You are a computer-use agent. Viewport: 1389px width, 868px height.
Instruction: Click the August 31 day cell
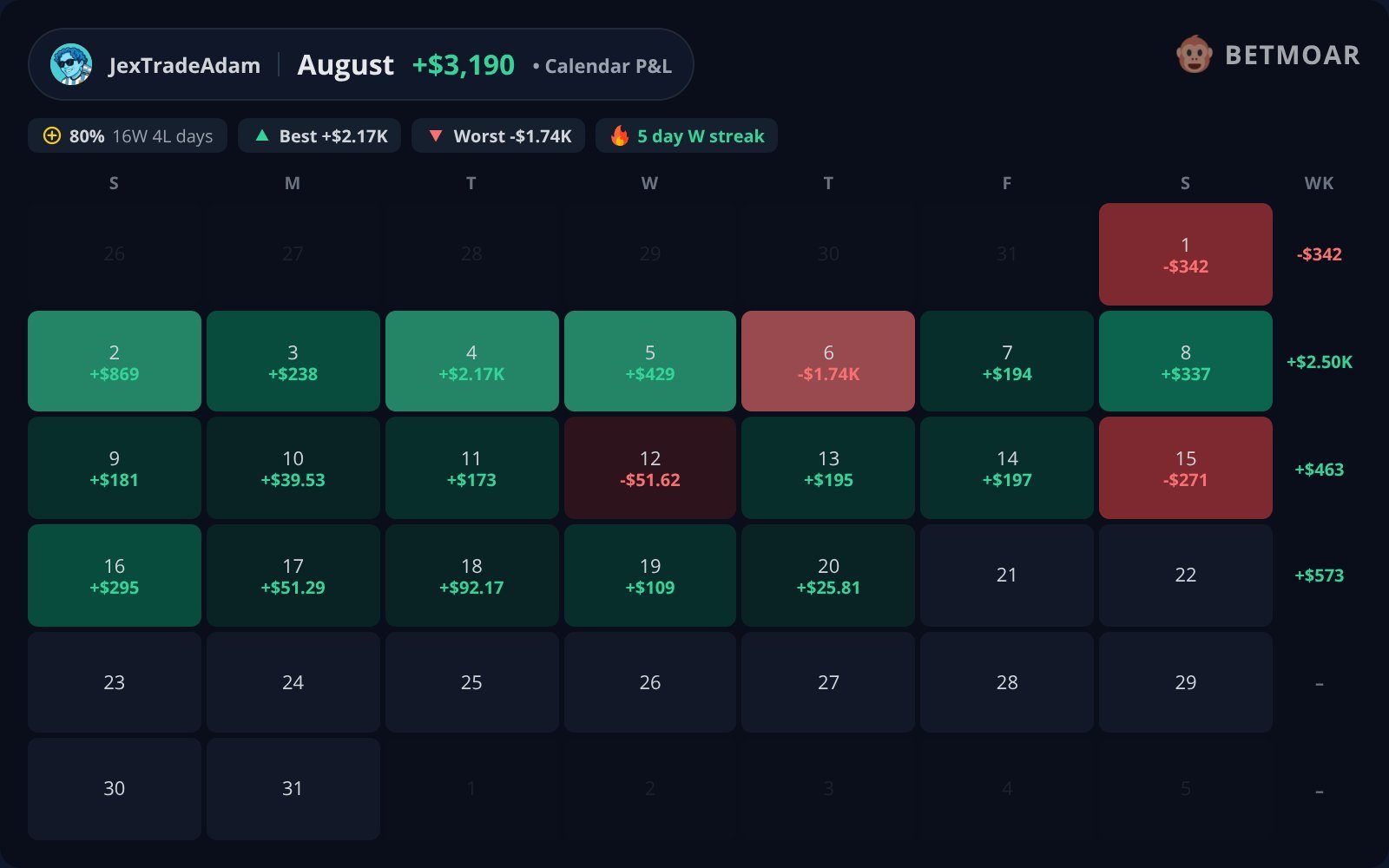pyautogui.click(x=293, y=789)
